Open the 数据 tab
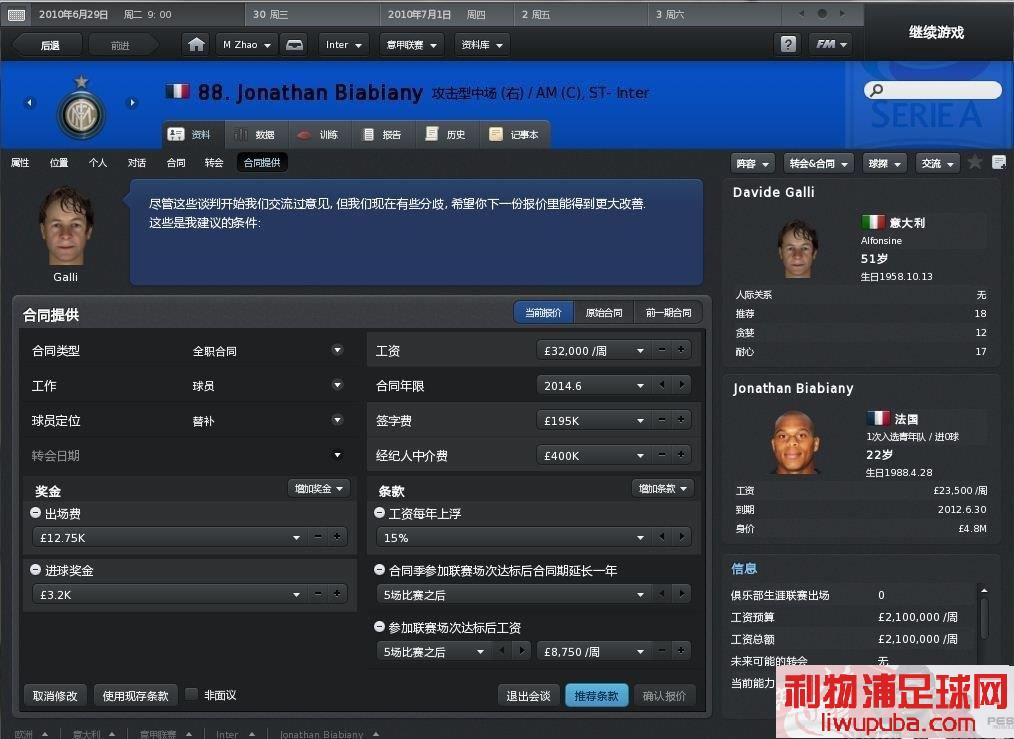The image size is (1014, 739). tap(257, 134)
